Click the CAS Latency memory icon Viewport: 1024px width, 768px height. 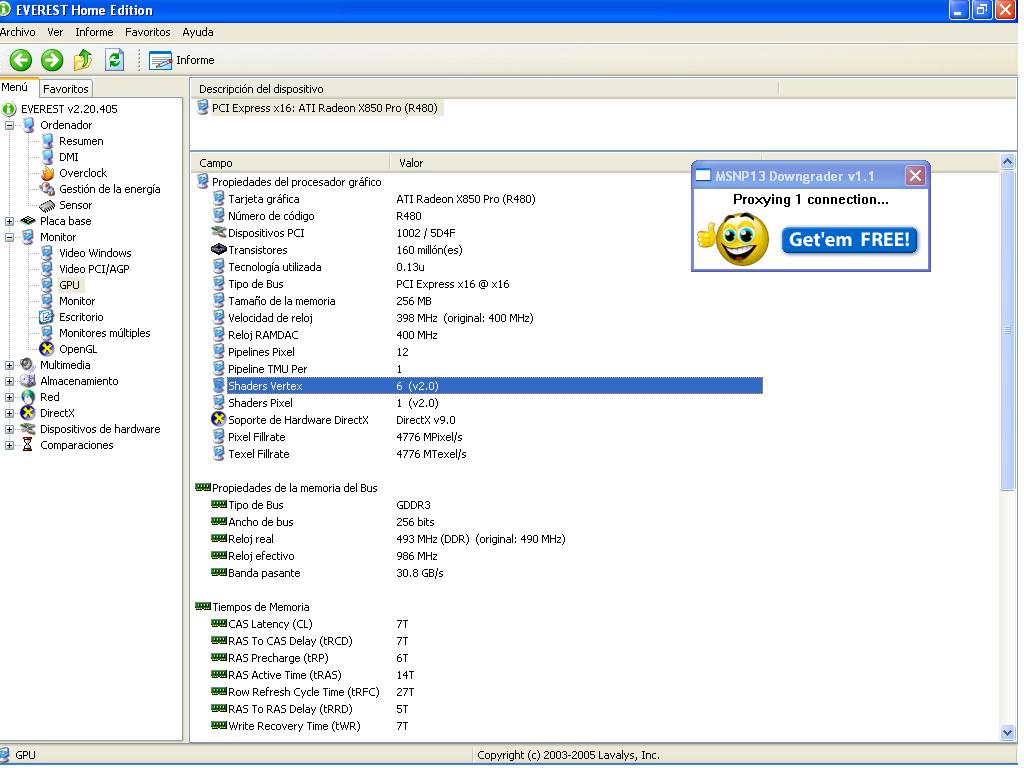point(218,623)
